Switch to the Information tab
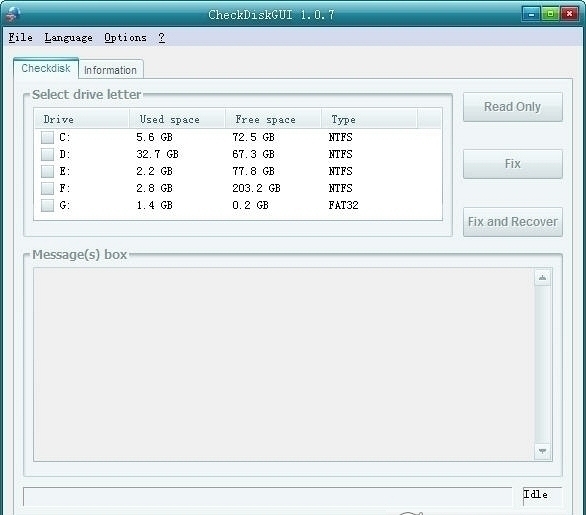 pyautogui.click(x=111, y=70)
